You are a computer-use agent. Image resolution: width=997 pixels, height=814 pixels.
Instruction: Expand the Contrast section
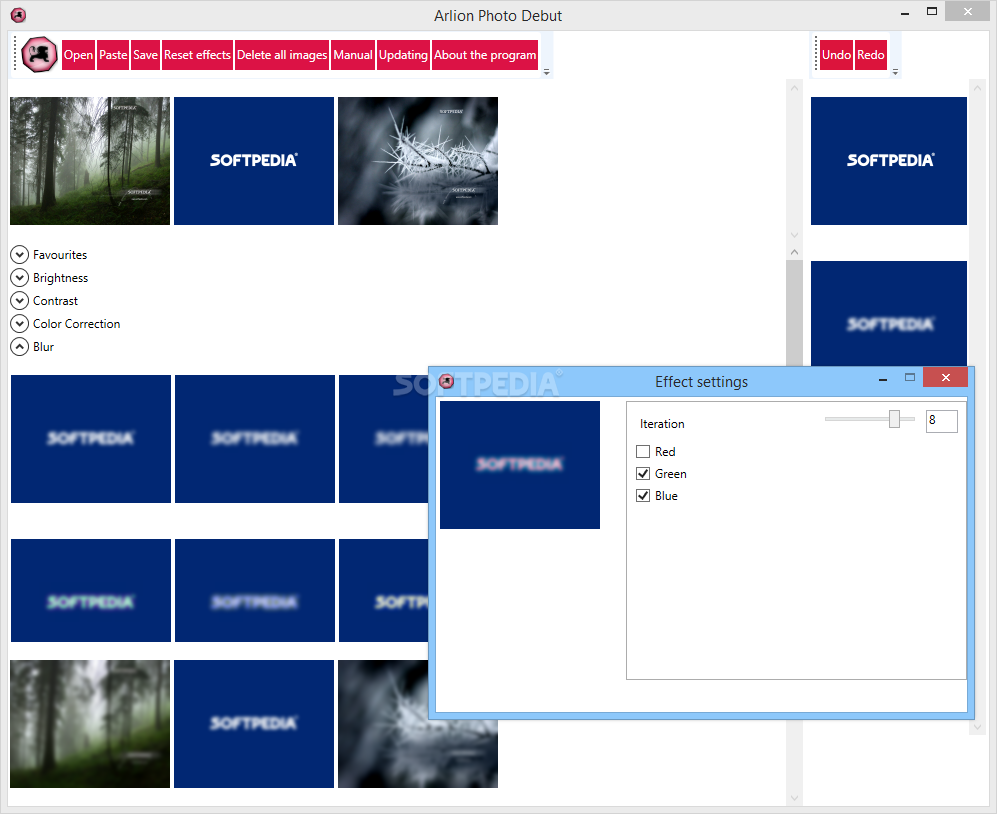pyautogui.click(x=20, y=300)
